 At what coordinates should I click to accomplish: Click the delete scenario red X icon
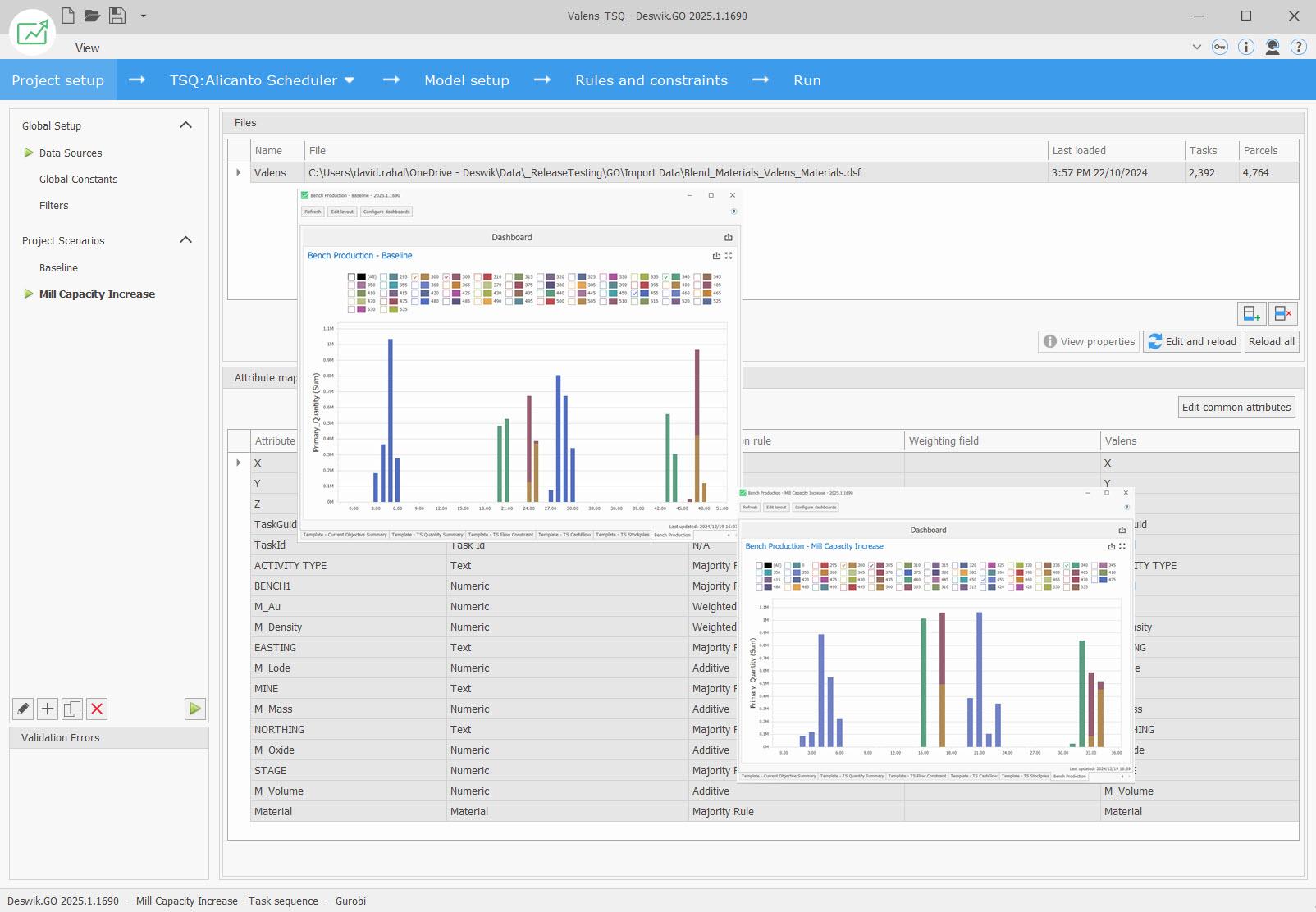click(x=97, y=709)
